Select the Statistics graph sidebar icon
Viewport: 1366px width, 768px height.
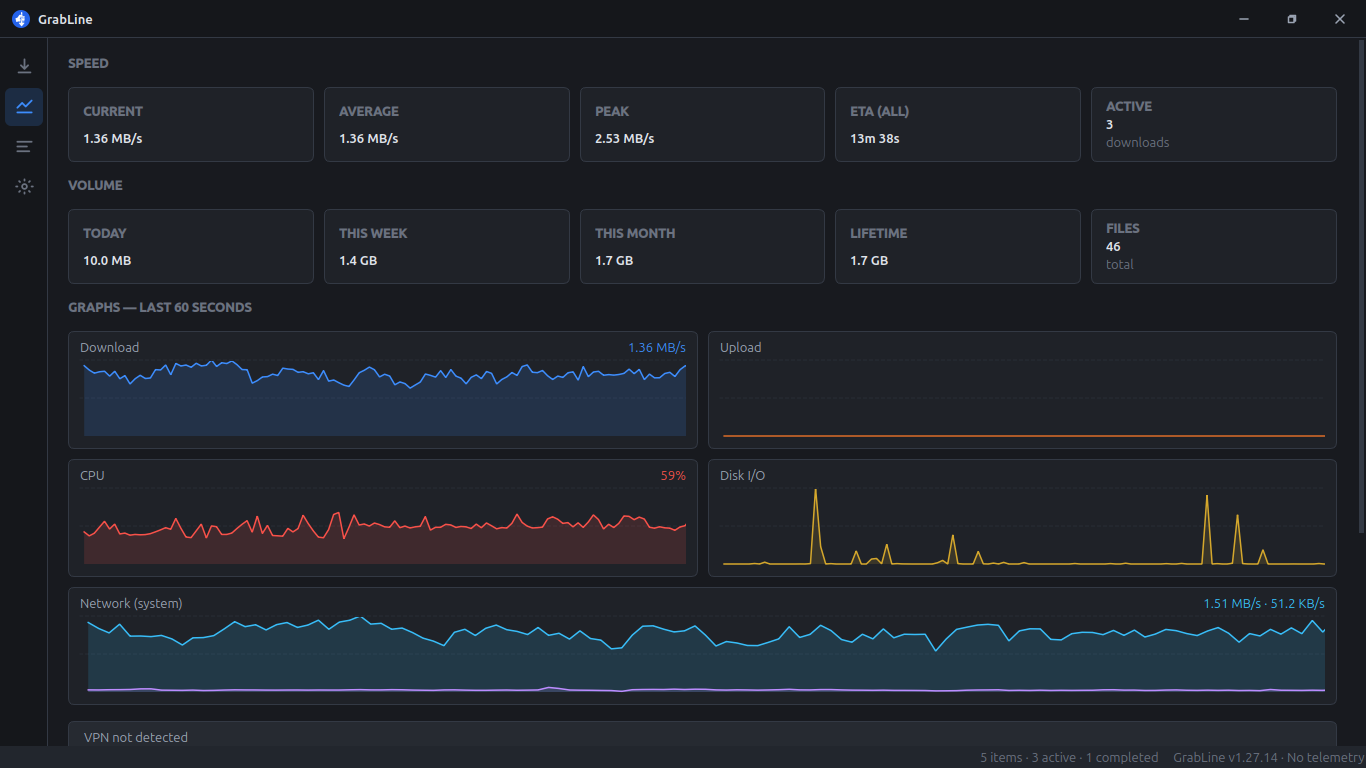pos(24,107)
